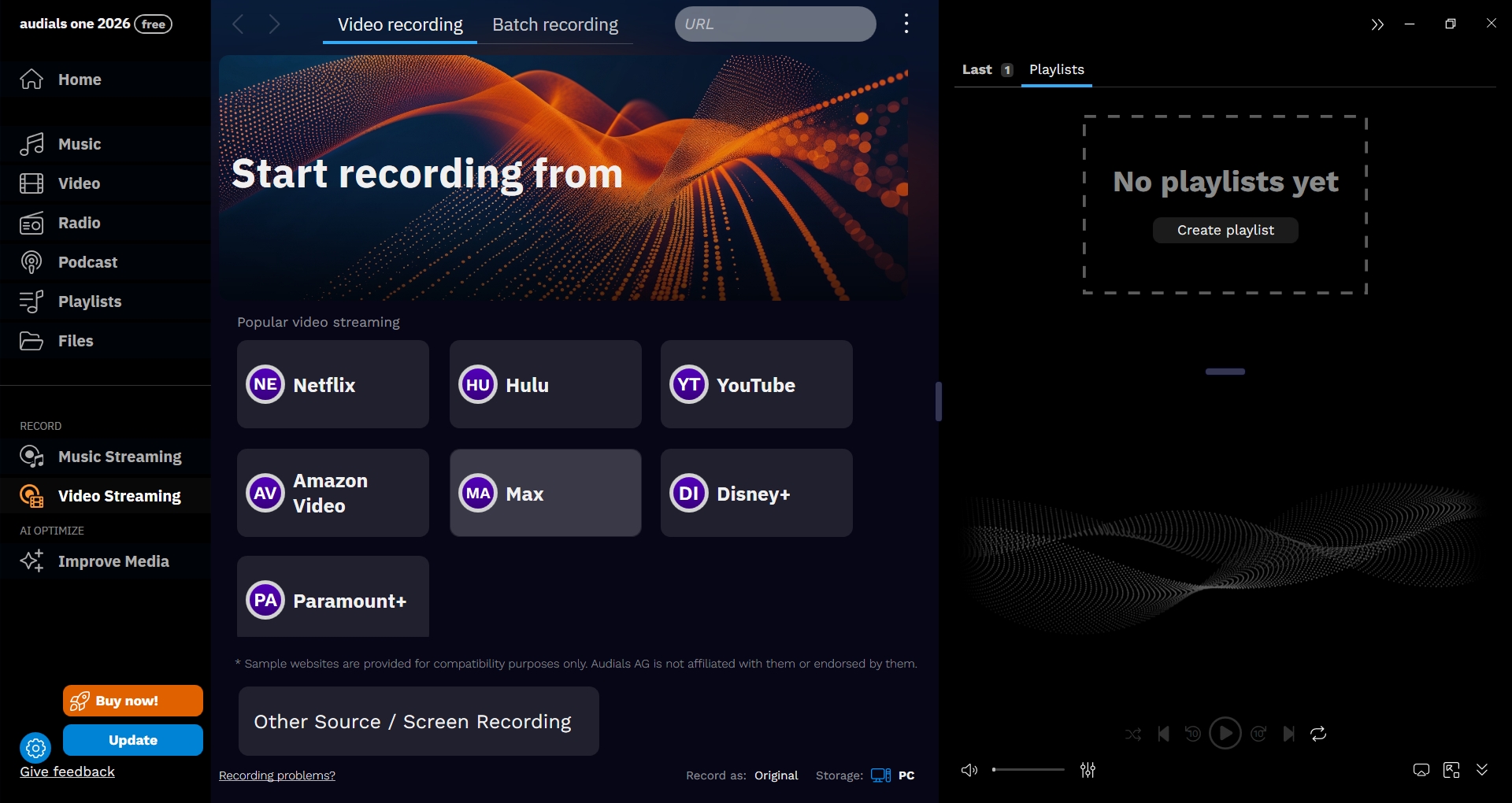Select YouTube as recording source
The width and height of the screenshot is (1512, 803).
755,384
